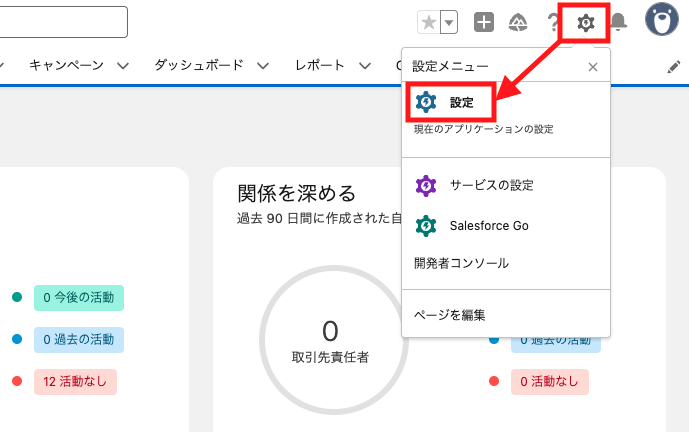Click the pencil icon to edit navigation bar

coord(674,66)
